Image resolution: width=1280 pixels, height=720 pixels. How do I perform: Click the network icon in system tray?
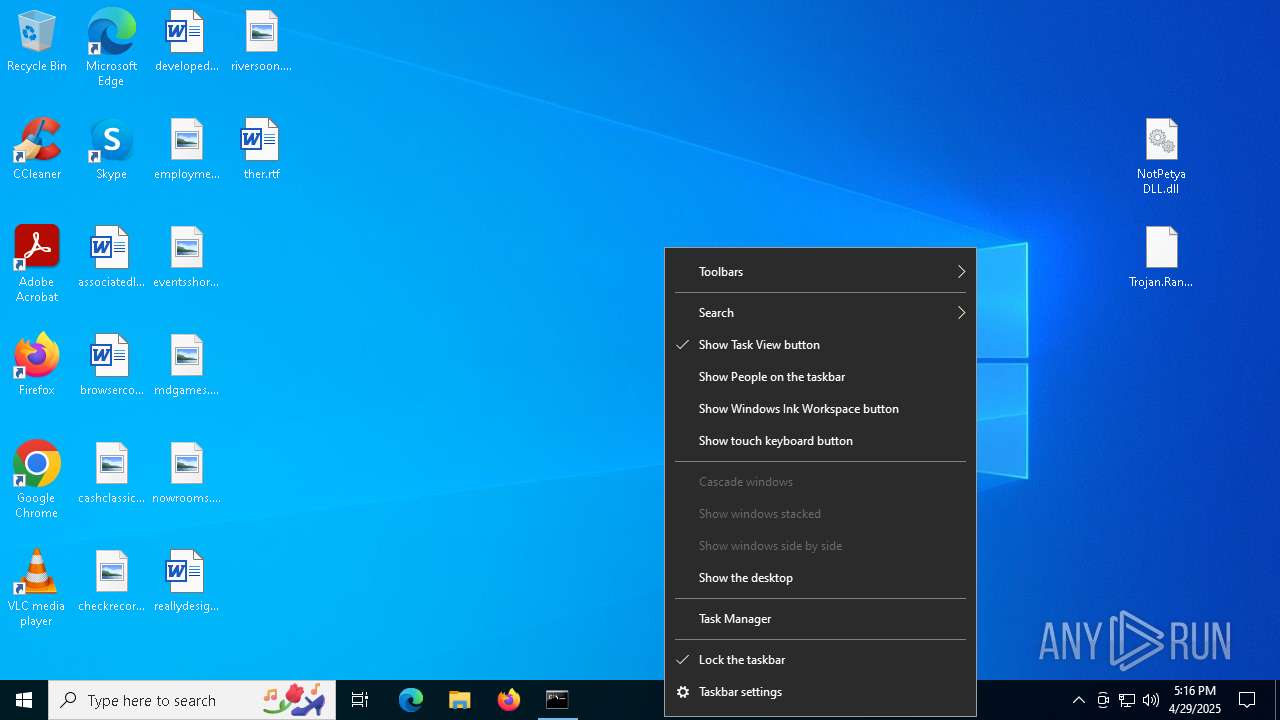click(1127, 700)
